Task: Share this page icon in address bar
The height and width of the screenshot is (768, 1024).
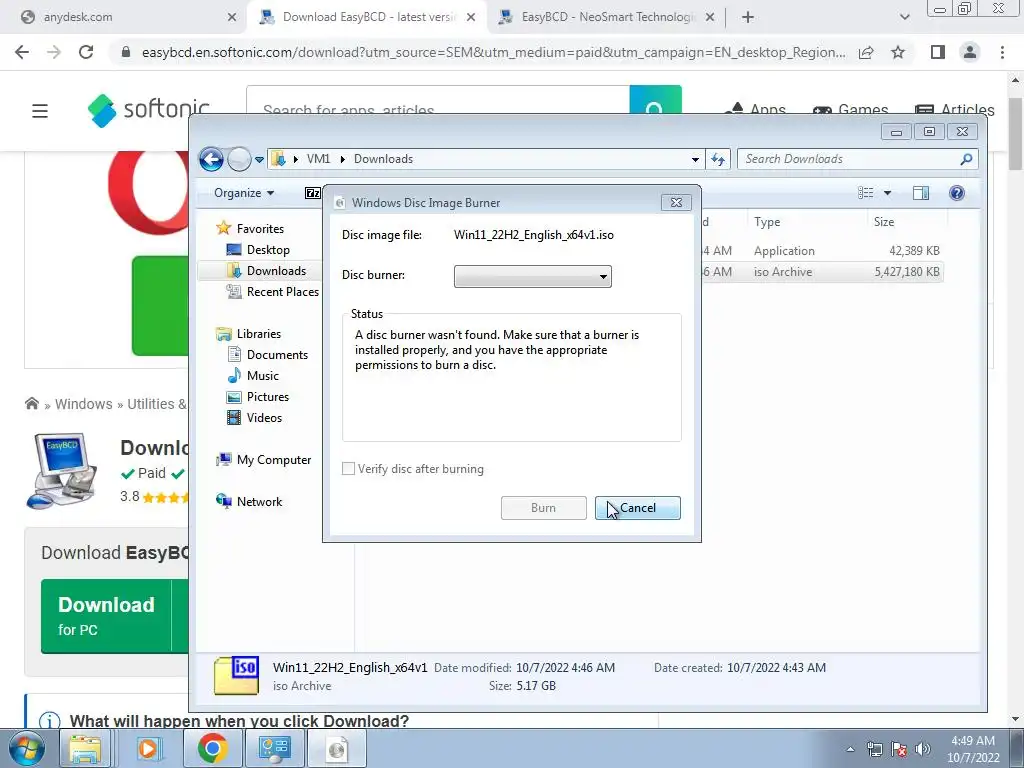Action: pyautogui.click(x=866, y=52)
